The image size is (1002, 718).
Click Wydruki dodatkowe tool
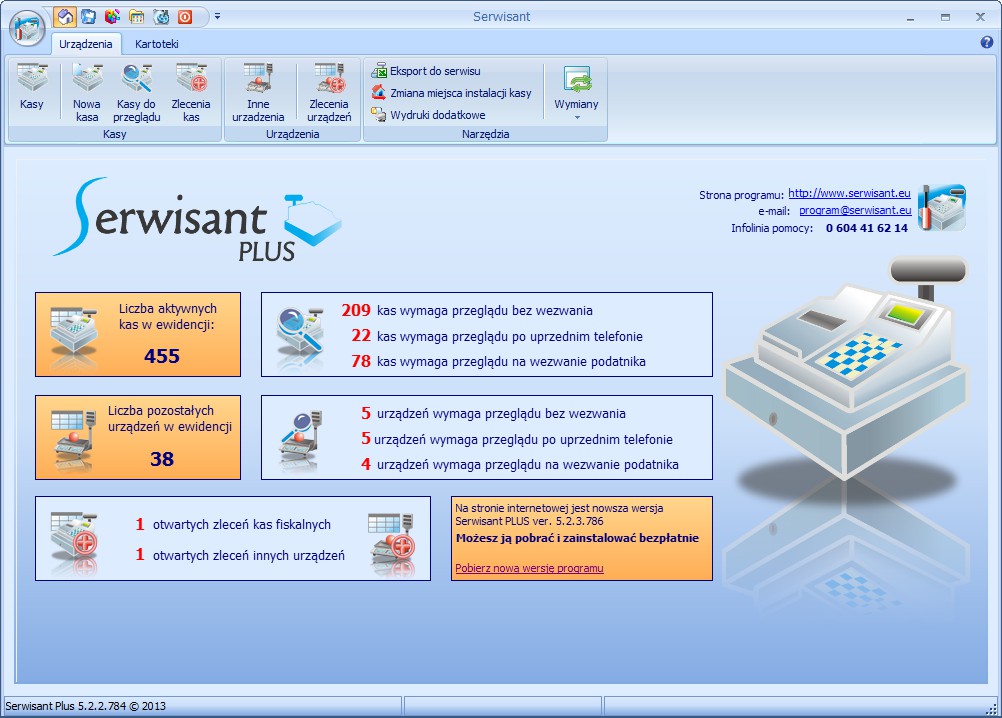coord(429,115)
